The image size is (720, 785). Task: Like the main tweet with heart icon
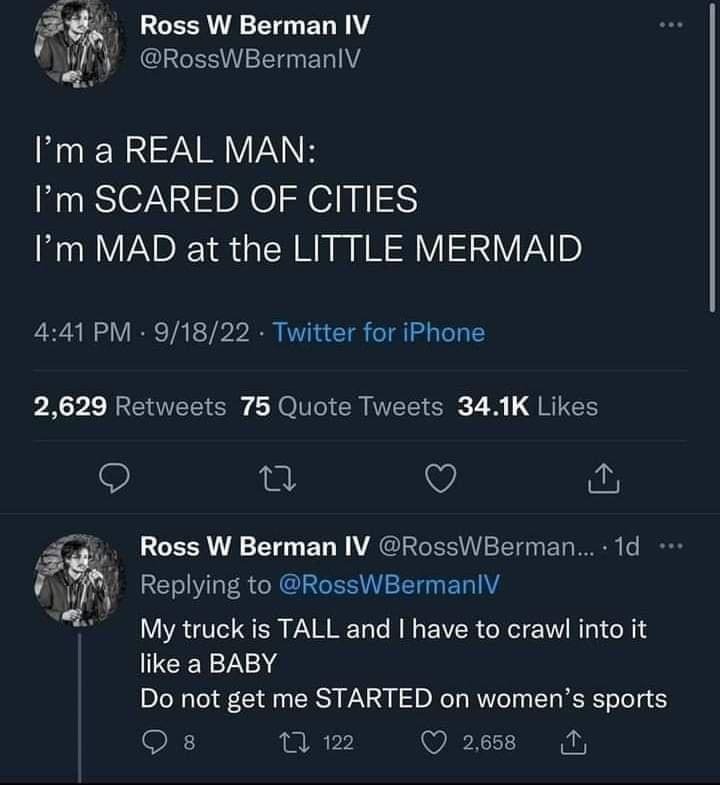coord(440,483)
